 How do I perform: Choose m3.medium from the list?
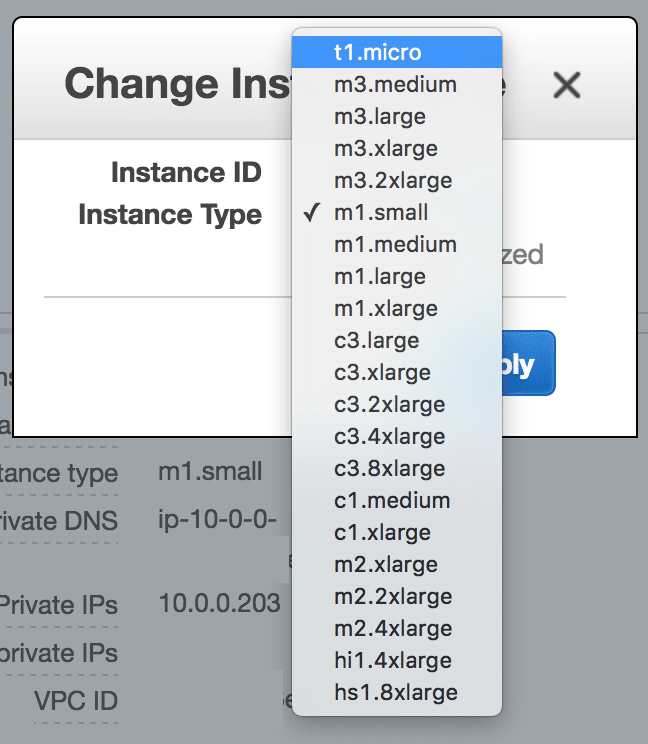395,84
